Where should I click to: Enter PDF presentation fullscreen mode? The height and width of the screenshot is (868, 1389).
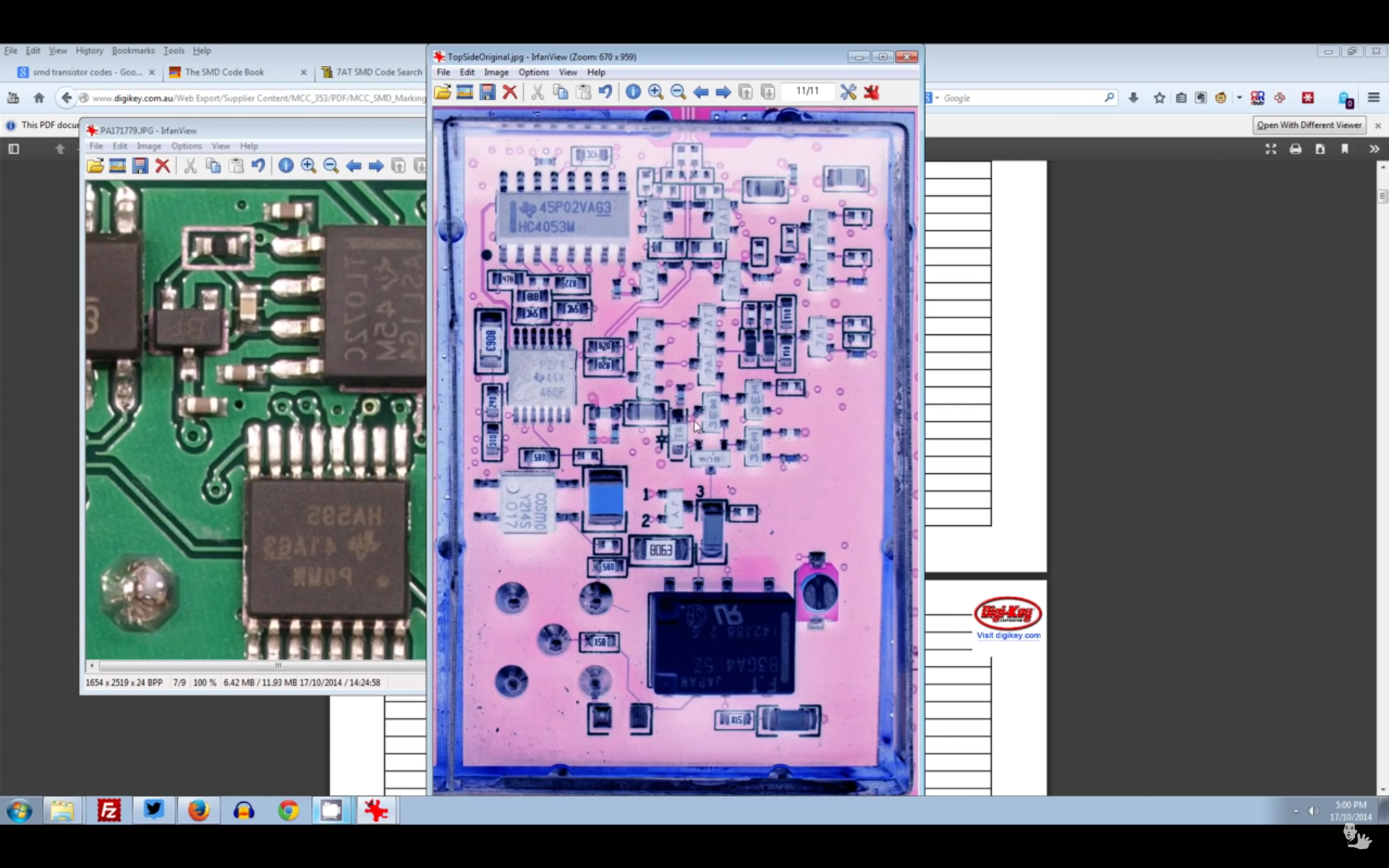[1270, 149]
